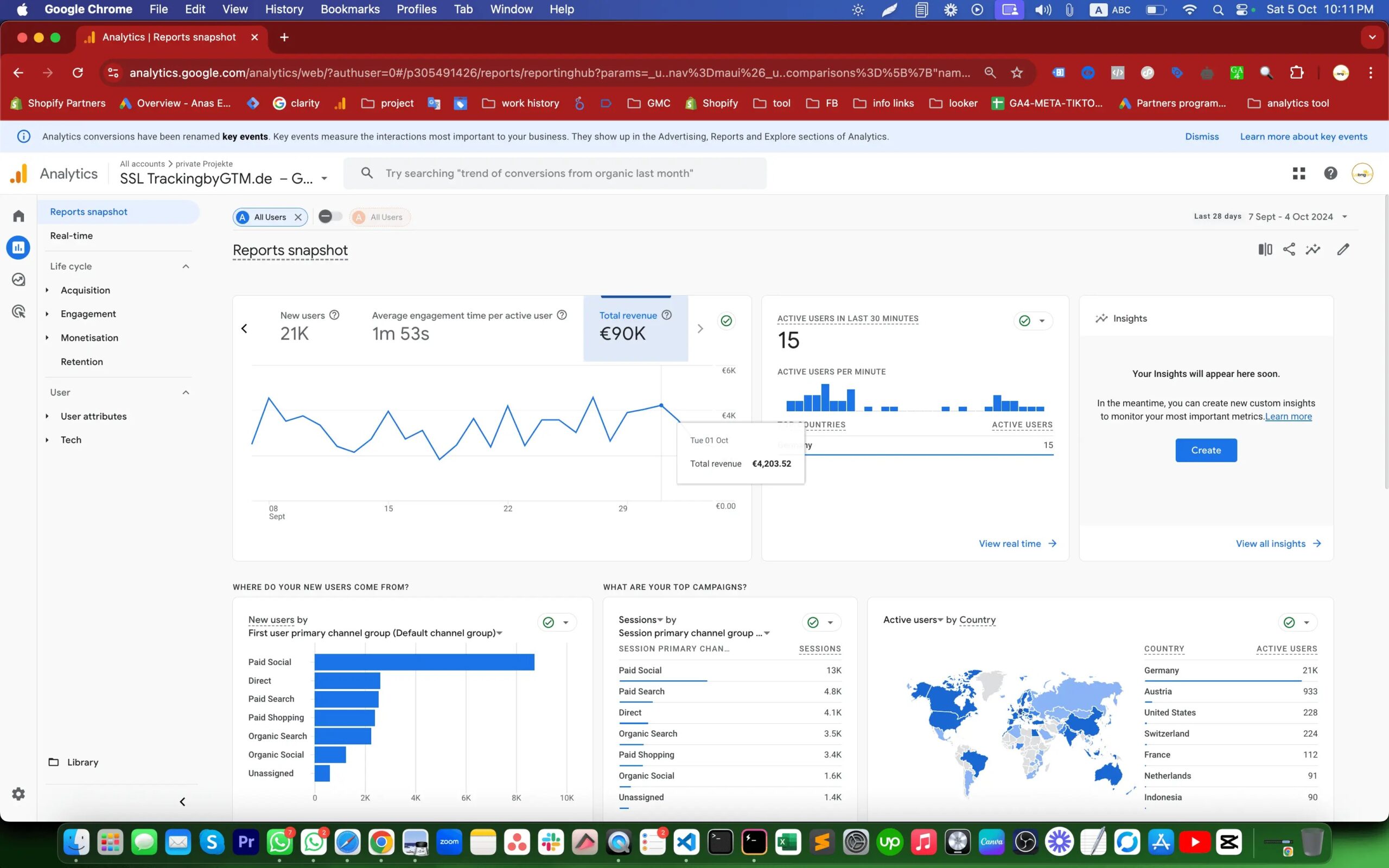1389x868 pixels.
Task: Open the Analytics help icon
Action: click(x=1330, y=174)
